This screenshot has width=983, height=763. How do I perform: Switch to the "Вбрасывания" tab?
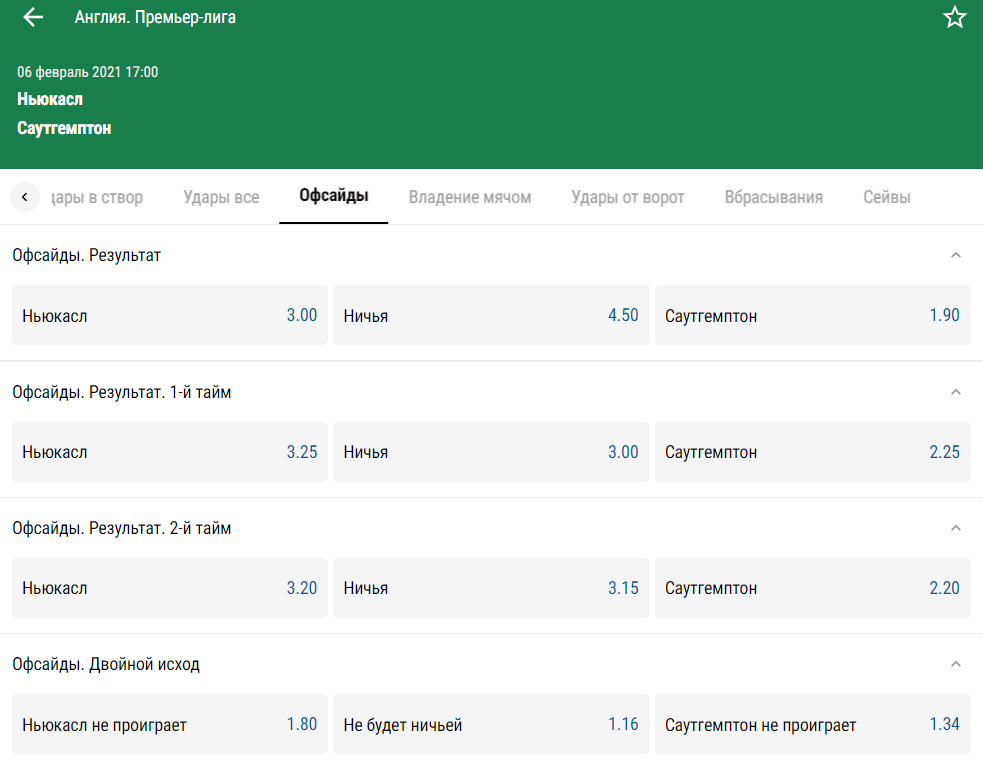point(774,197)
